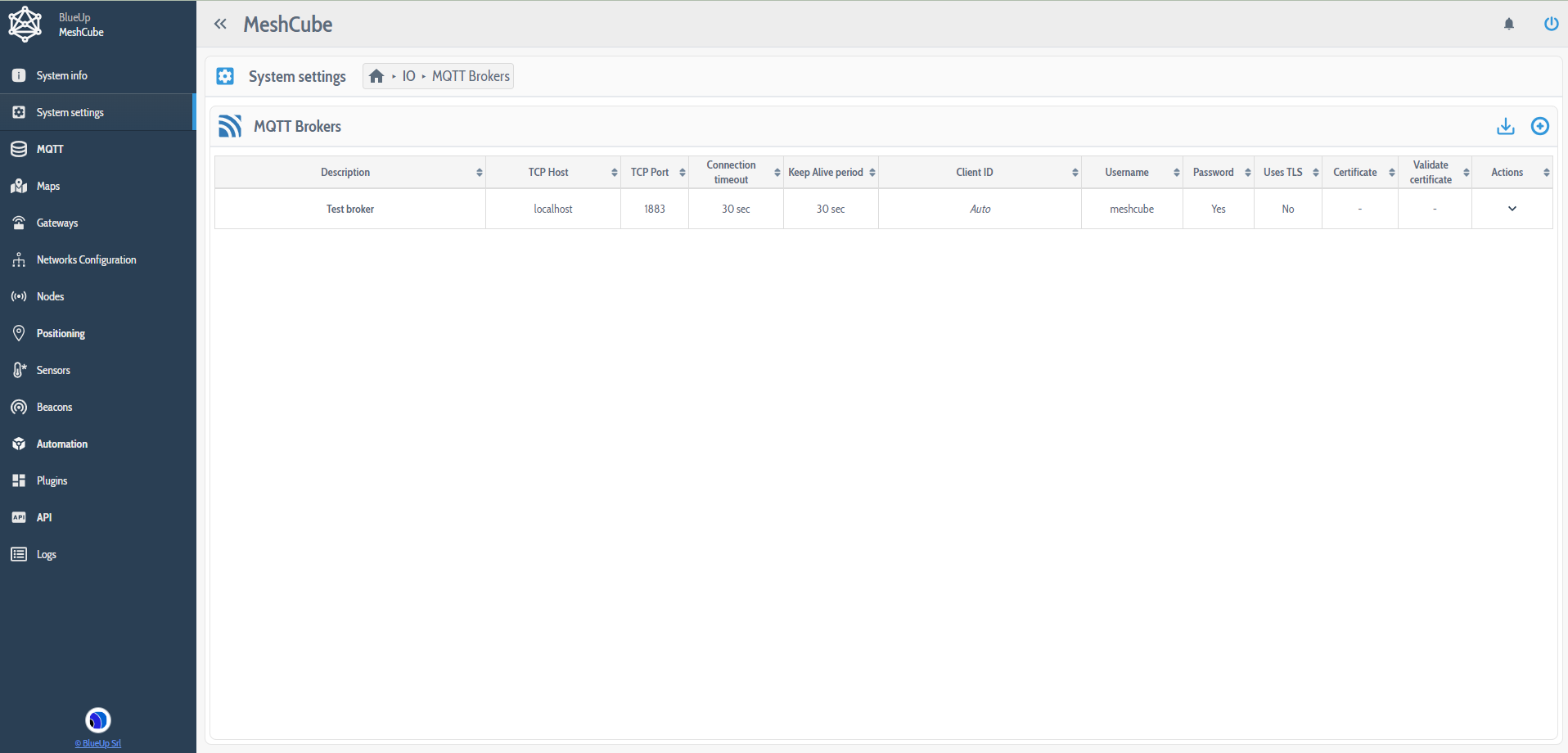Select the MQTT section in the sidebar
The height and width of the screenshot is (753, 1568).
coord(50,149)
